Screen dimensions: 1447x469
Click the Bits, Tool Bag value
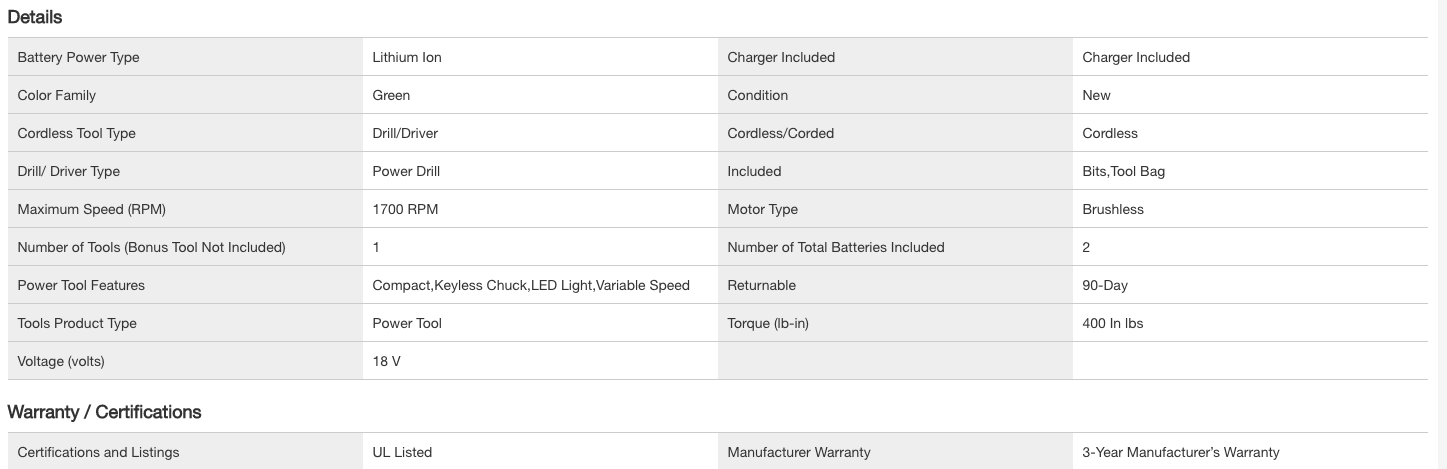click(x=1123, y=171)
